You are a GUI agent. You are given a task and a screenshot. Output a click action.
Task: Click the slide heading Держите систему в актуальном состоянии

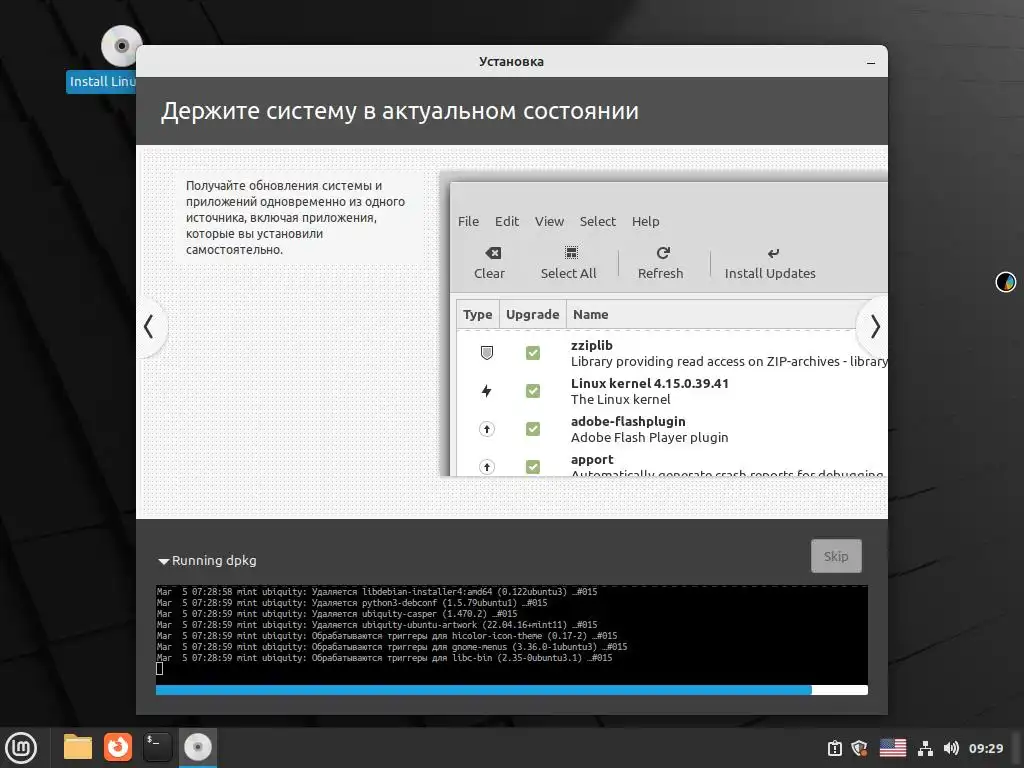point(400,111)
